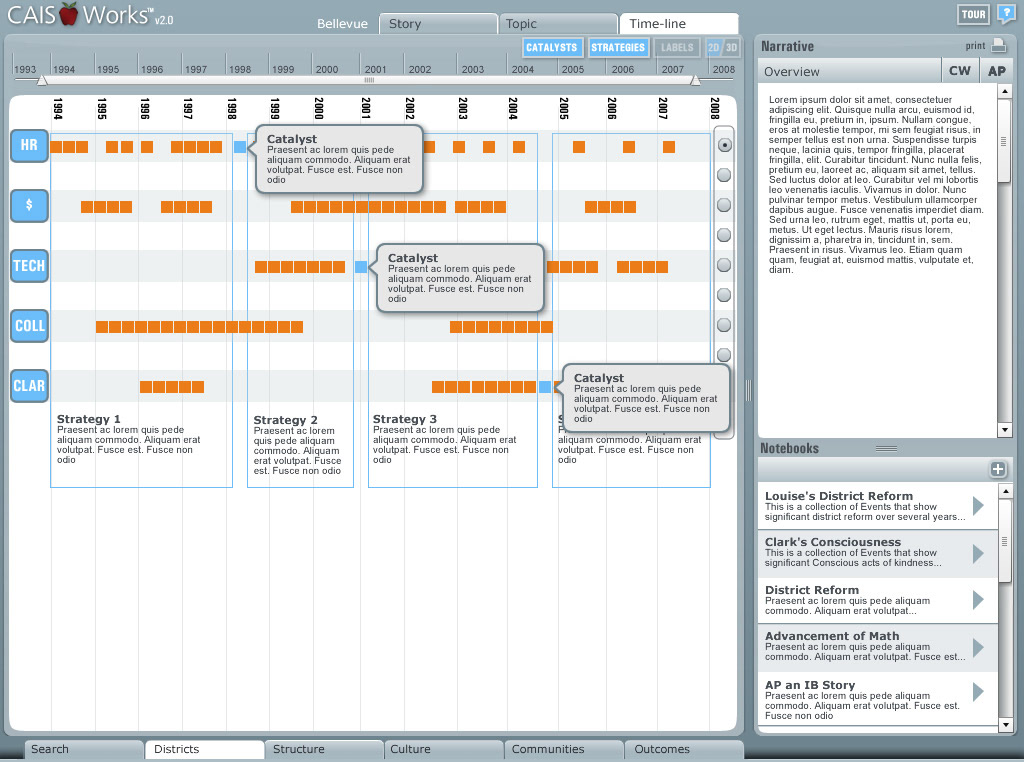
Task: Switch to the Topic tab
Action: point(558,24)
